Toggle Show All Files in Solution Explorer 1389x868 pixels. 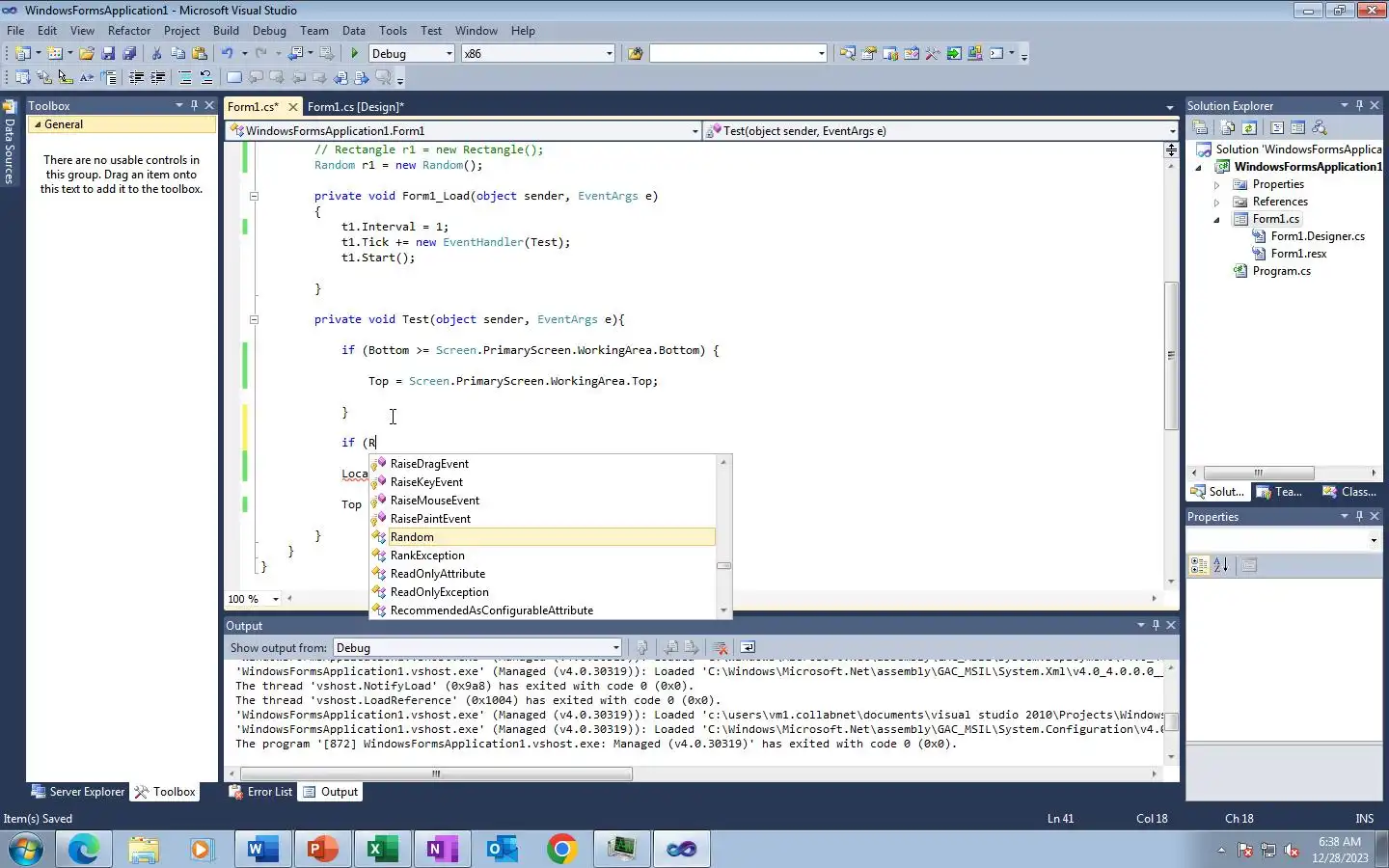[1227, 127]
